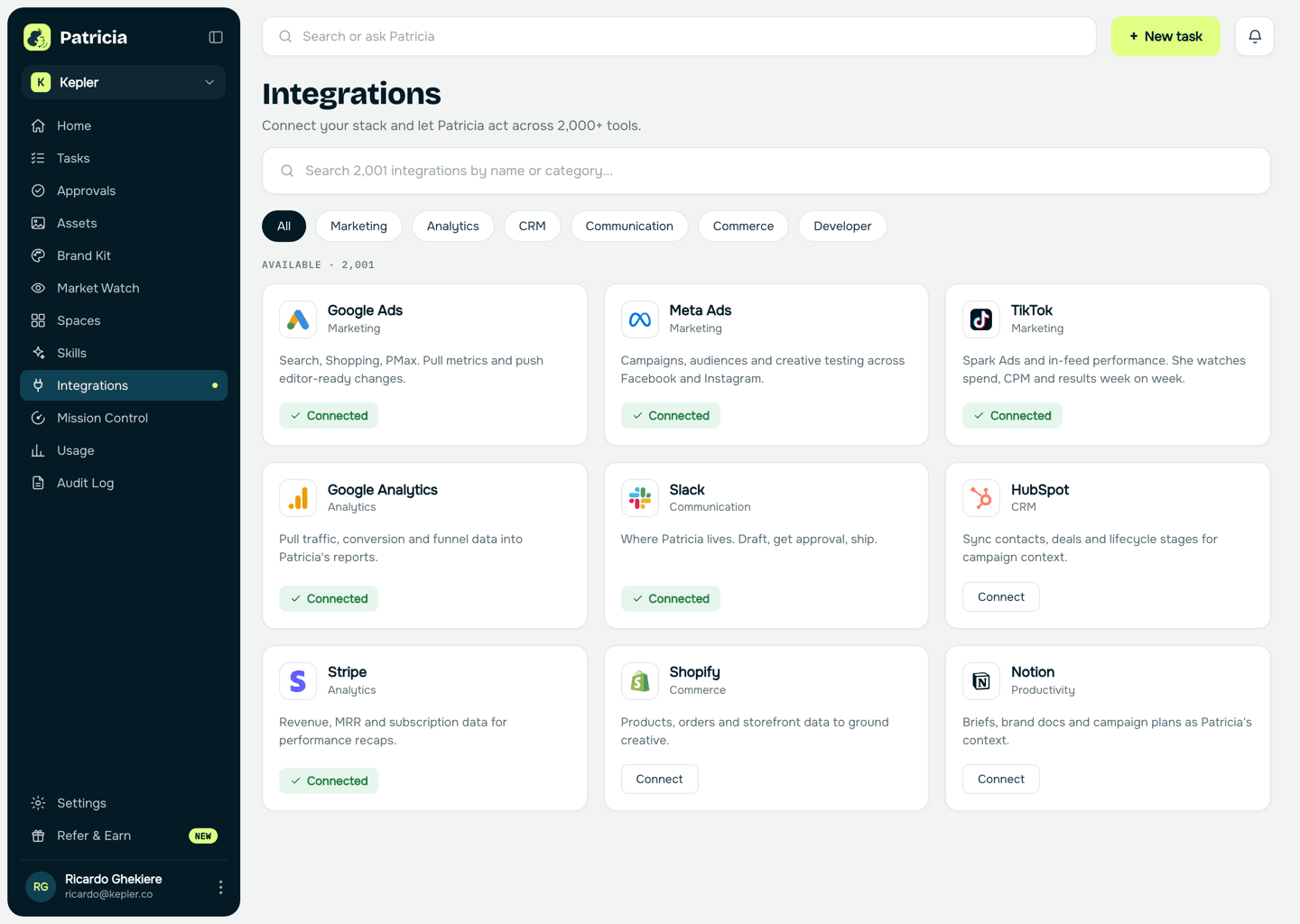Connect the Shopify integration
This screenshot has height=924, width=1300.
pos(659,780)
